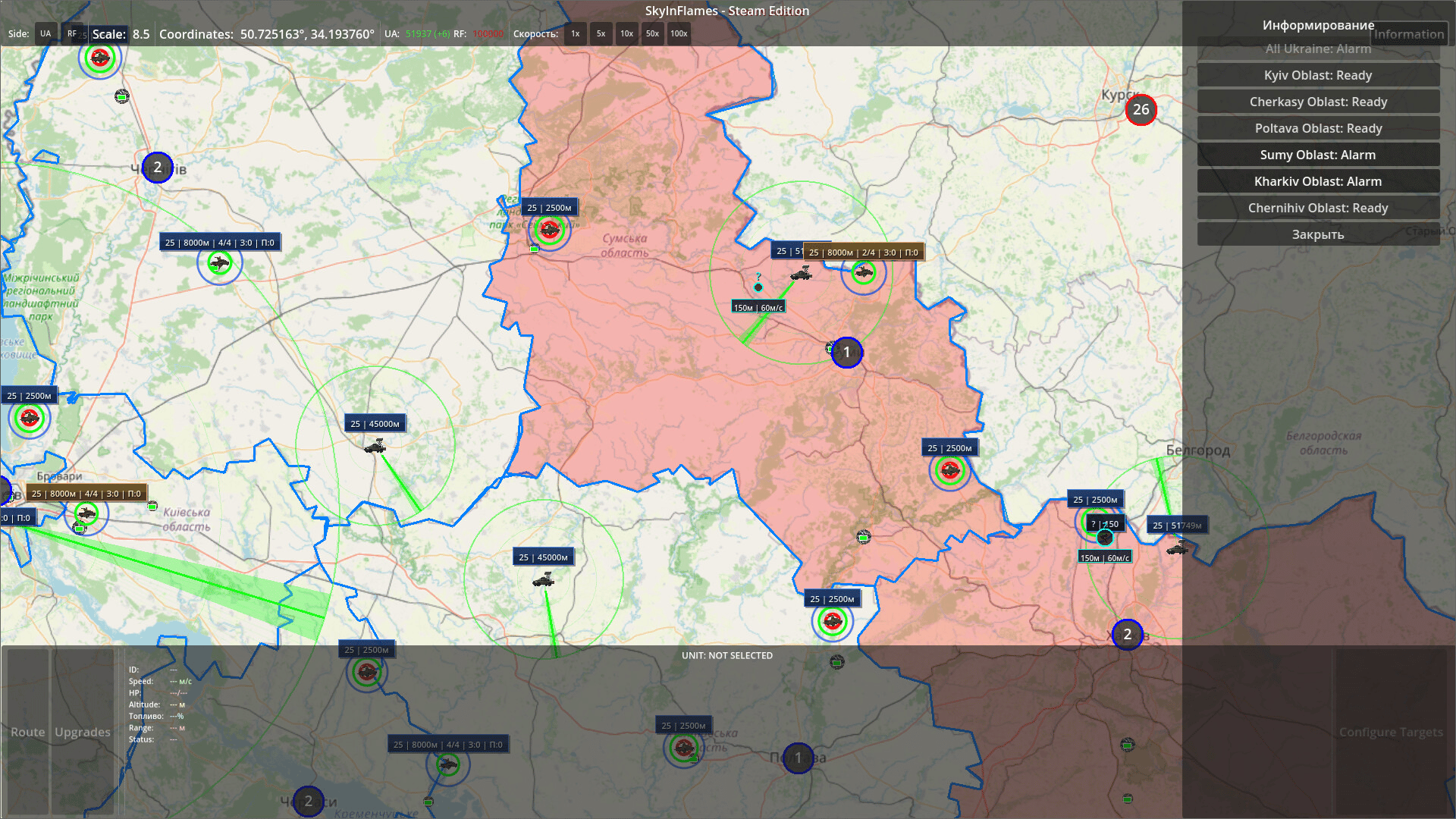This screenshot has height=819, width=1456.
Task: Select the target with 150м | 60м/с label in Sumy
Action: pos(758,287)
